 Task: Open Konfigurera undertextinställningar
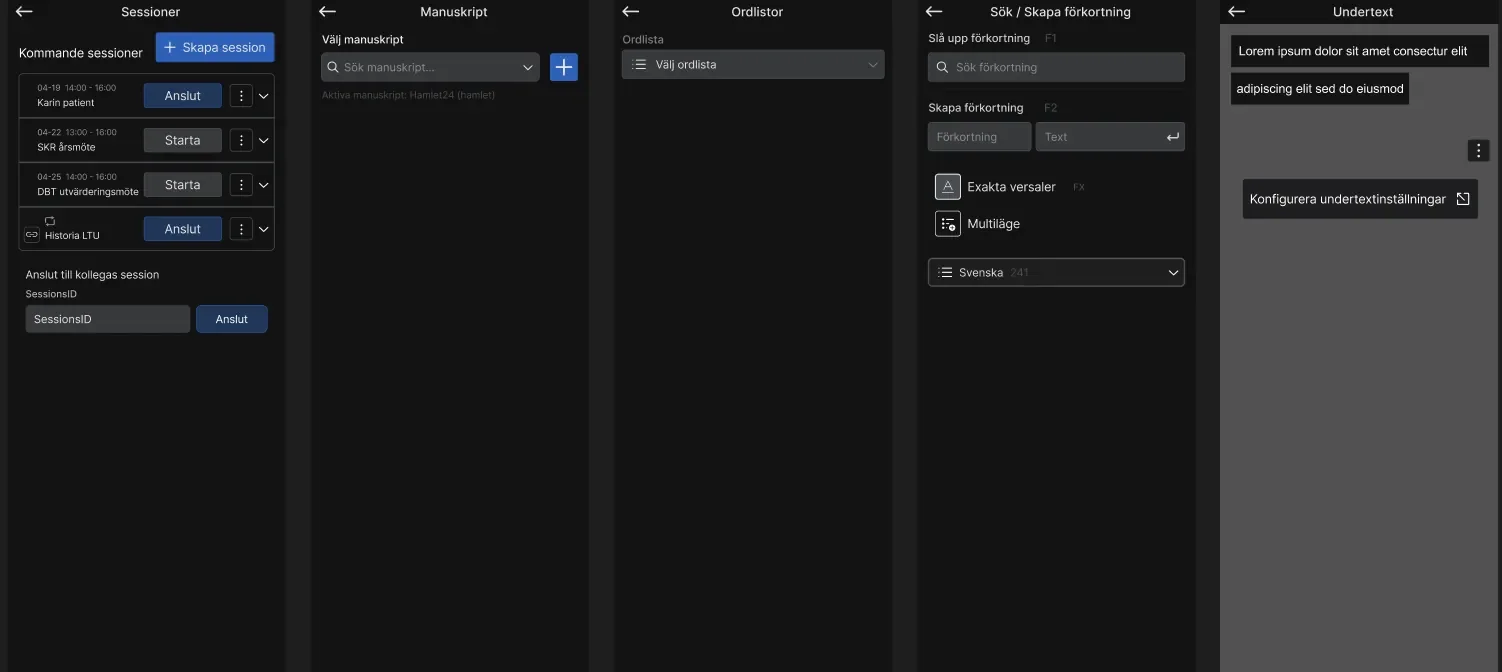[x=1359, y=199]
